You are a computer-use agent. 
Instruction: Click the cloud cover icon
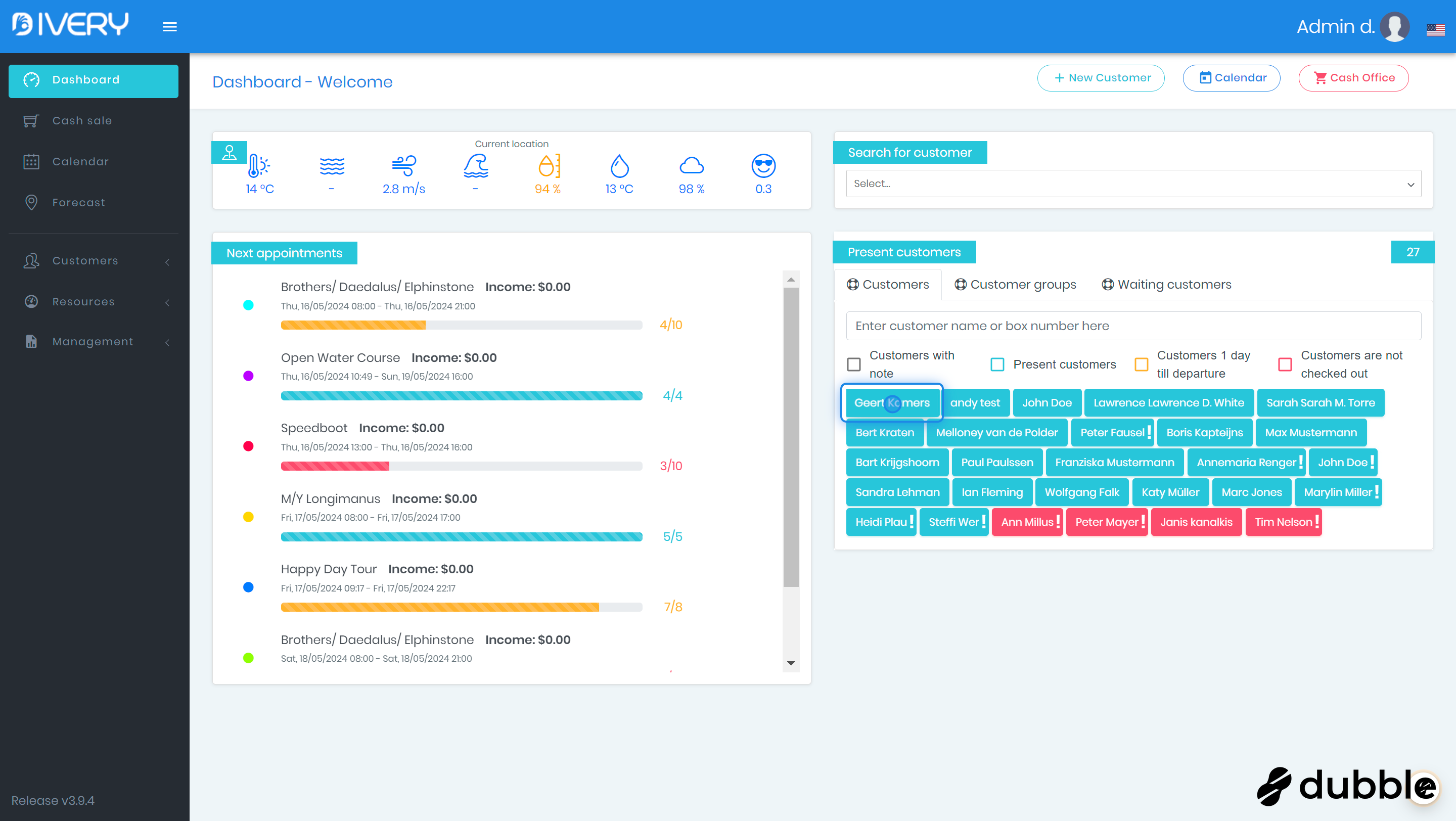tap(691, 165)
